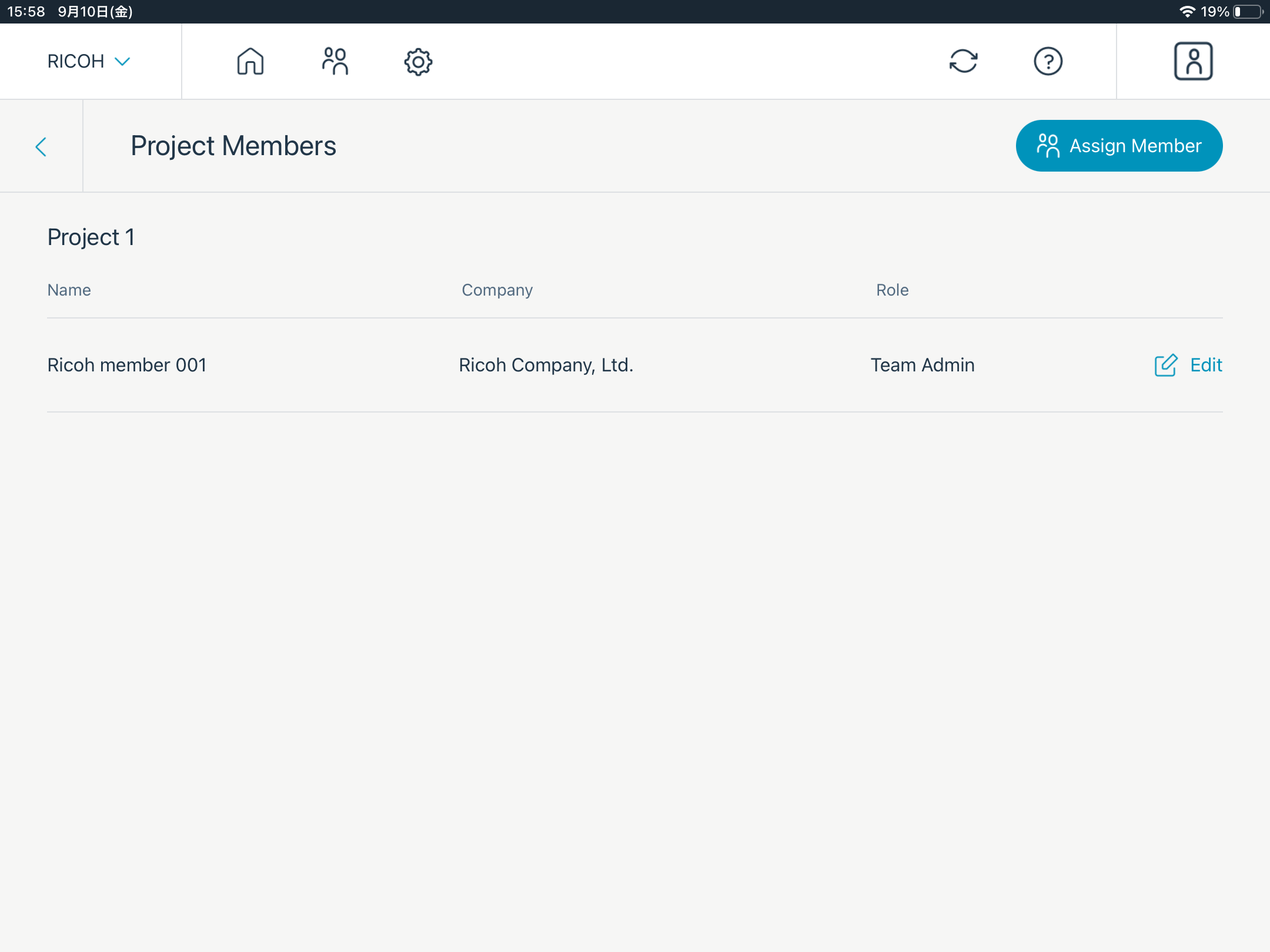Click Ricoh Company, Ltd. cell
This screenshot has width=1270, height=952.
546,365
